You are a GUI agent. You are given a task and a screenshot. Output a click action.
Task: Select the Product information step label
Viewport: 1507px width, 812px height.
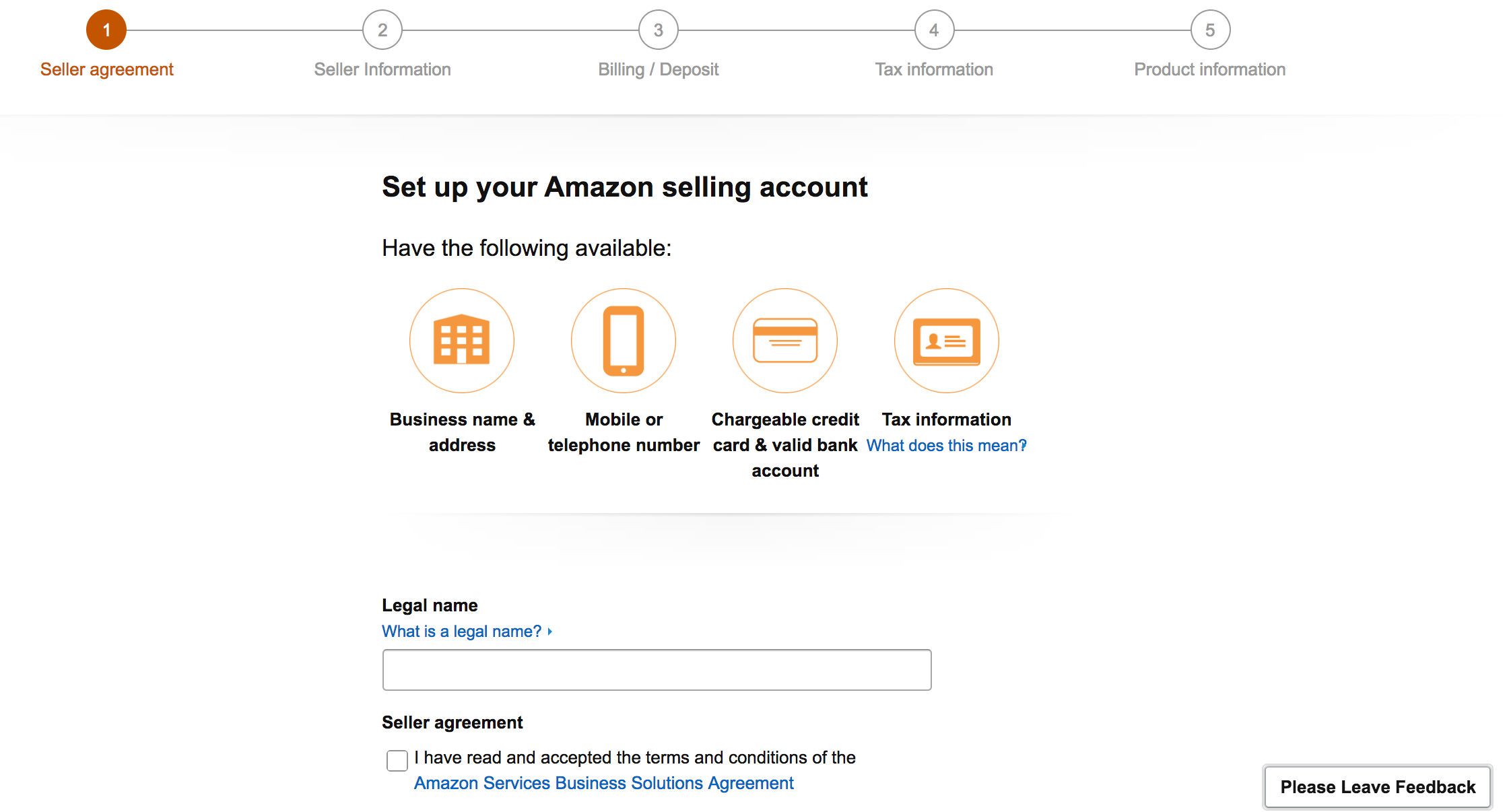click(x=1210, y=69)
